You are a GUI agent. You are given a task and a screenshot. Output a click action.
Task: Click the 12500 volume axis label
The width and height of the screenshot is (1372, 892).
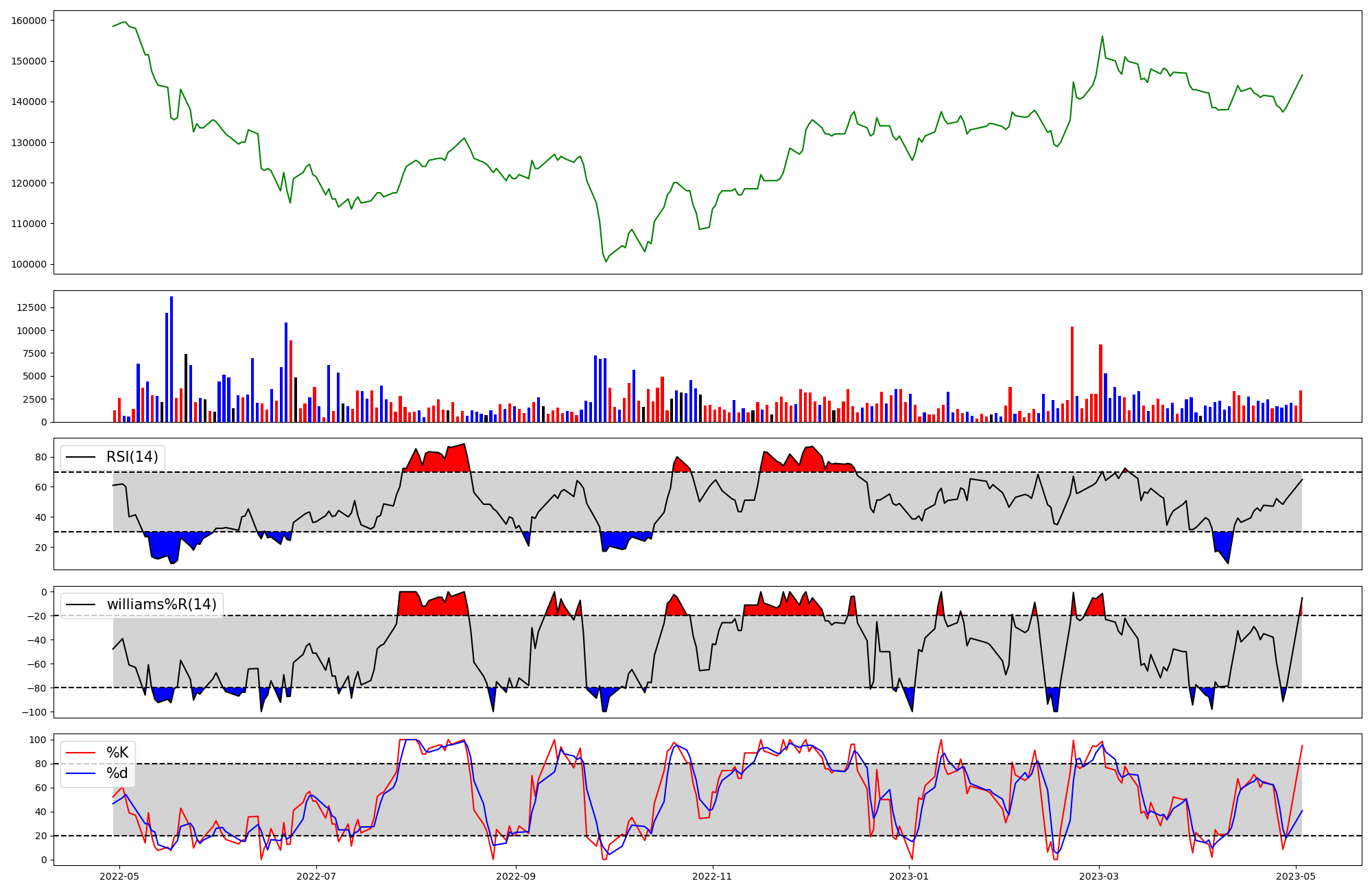(x=32, y=307)
